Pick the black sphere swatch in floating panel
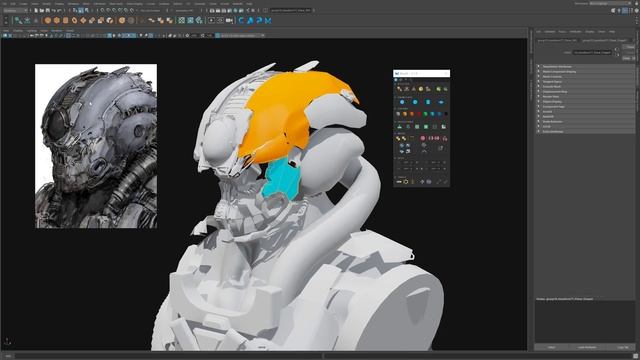 click(446, 114)
